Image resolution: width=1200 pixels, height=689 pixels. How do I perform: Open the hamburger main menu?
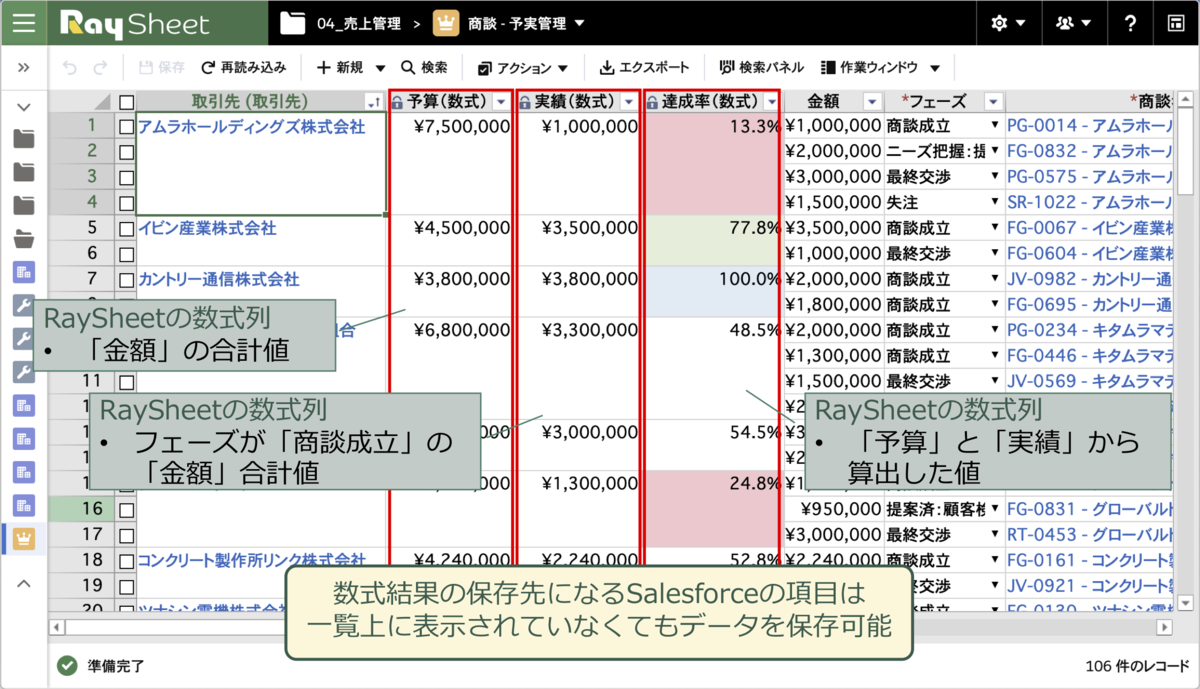coord(23,23)
